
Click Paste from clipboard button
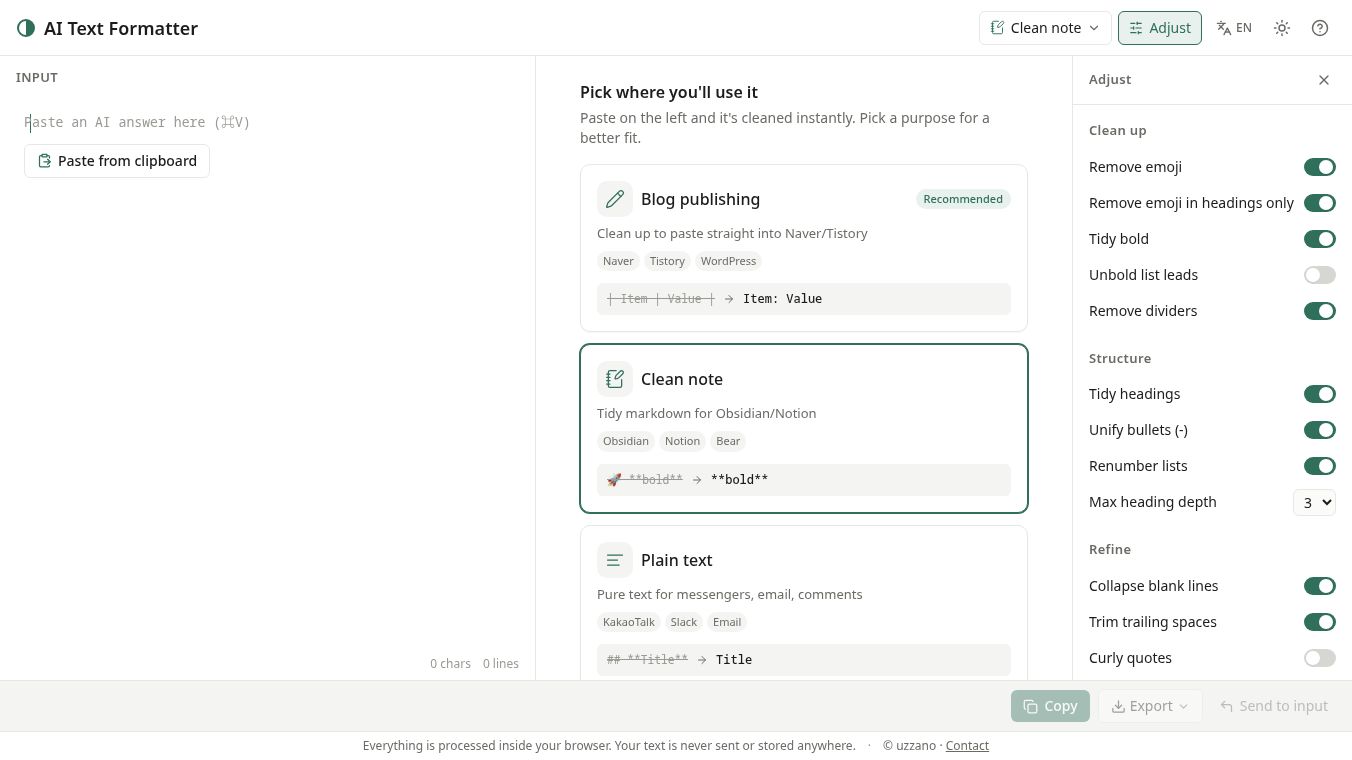coord(117,161)
